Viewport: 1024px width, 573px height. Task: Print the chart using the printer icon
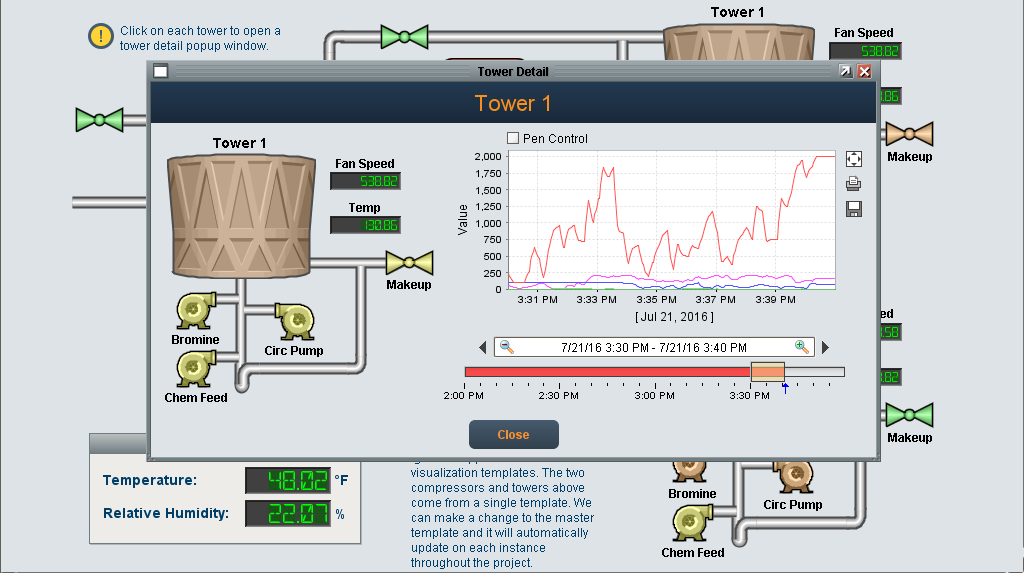[x=853, y=184]
